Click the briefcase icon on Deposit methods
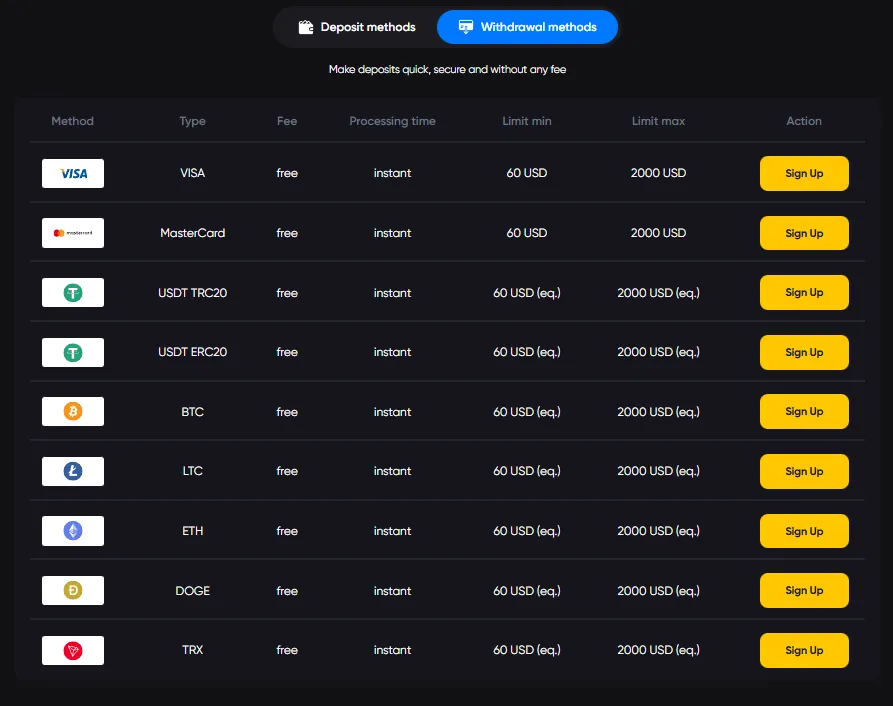Viewport: 893px width, 706px height. click(306, 27)
